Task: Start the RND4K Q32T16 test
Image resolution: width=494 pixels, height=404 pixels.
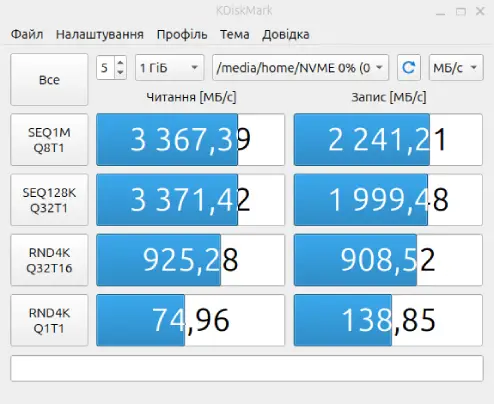Action: [x=49, y=260]
